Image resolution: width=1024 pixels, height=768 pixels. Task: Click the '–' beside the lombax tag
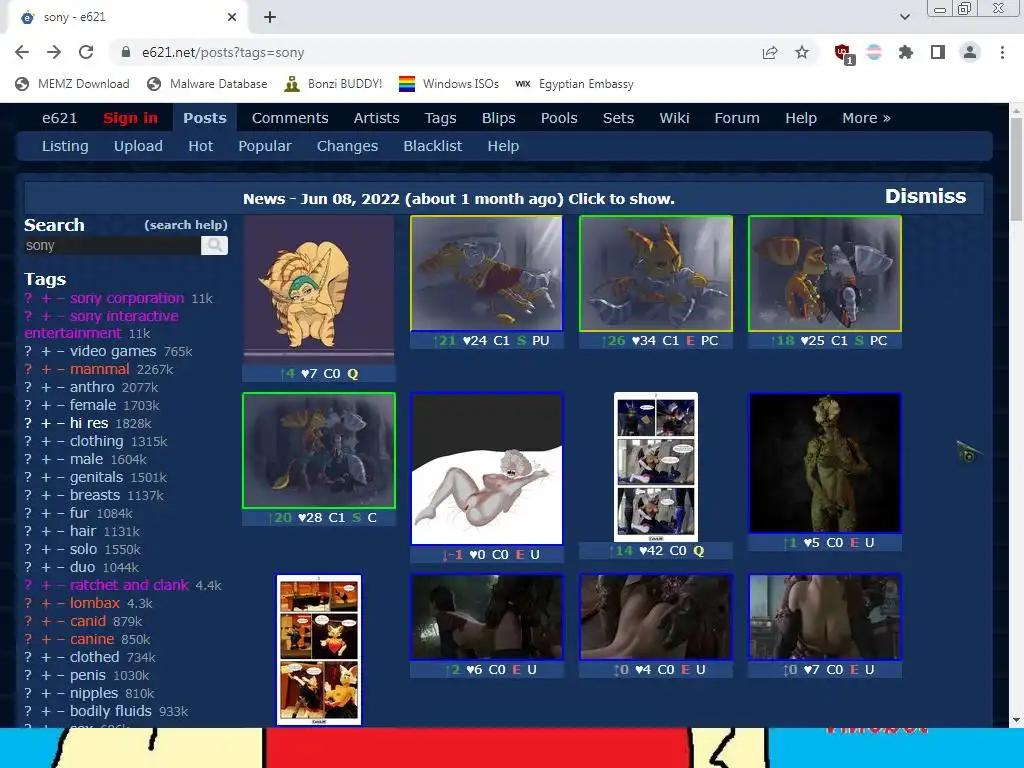click(61, 603)
